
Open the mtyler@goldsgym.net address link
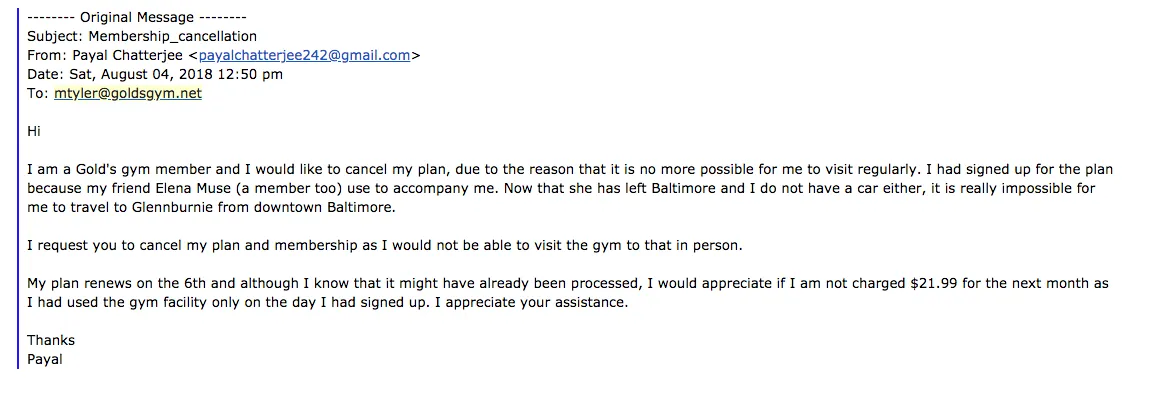[x=128, y=94]
